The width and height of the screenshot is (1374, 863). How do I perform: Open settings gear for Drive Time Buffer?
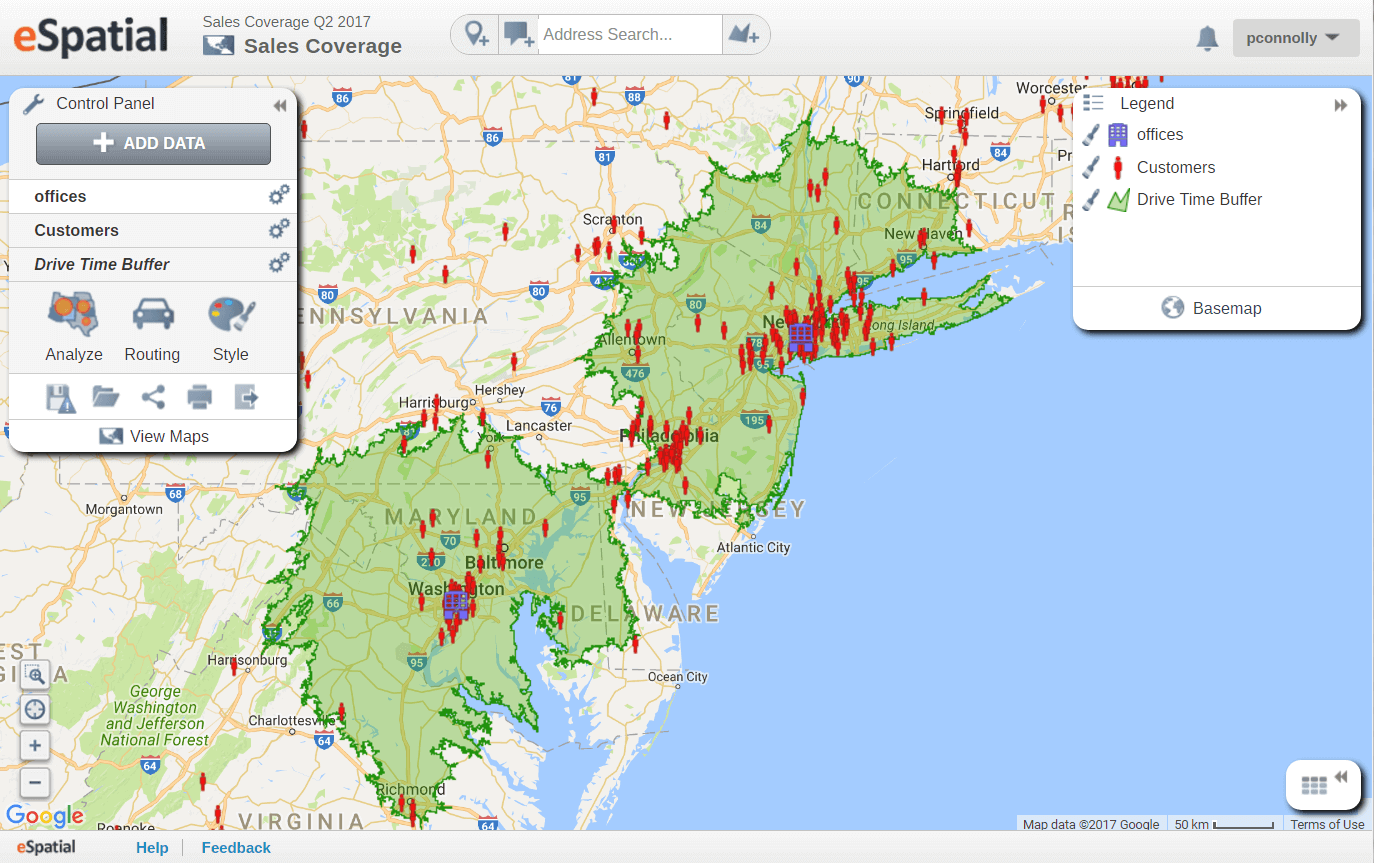coord(279,264)
